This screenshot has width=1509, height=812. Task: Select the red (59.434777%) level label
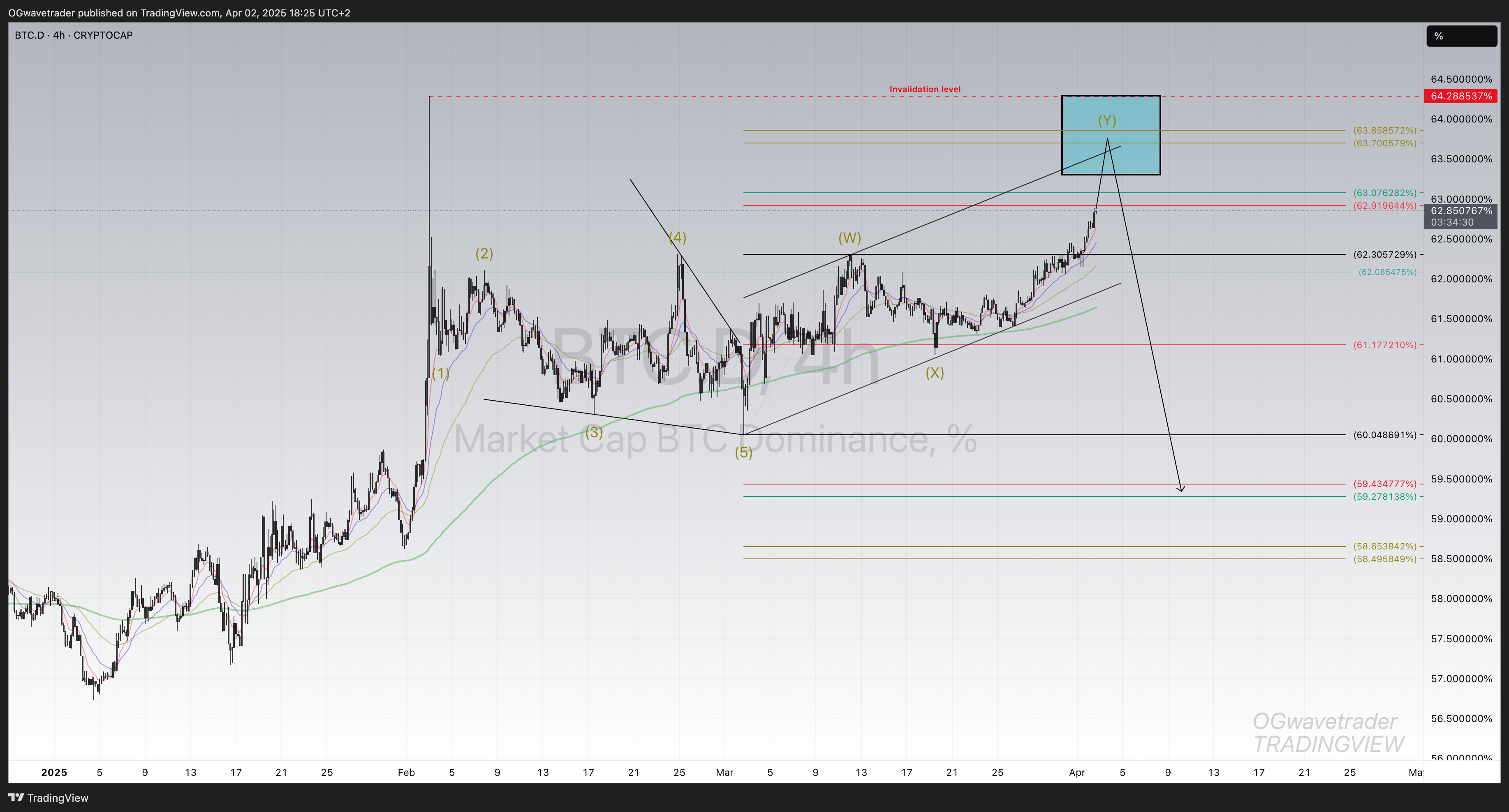click(x=1385, y=484)
